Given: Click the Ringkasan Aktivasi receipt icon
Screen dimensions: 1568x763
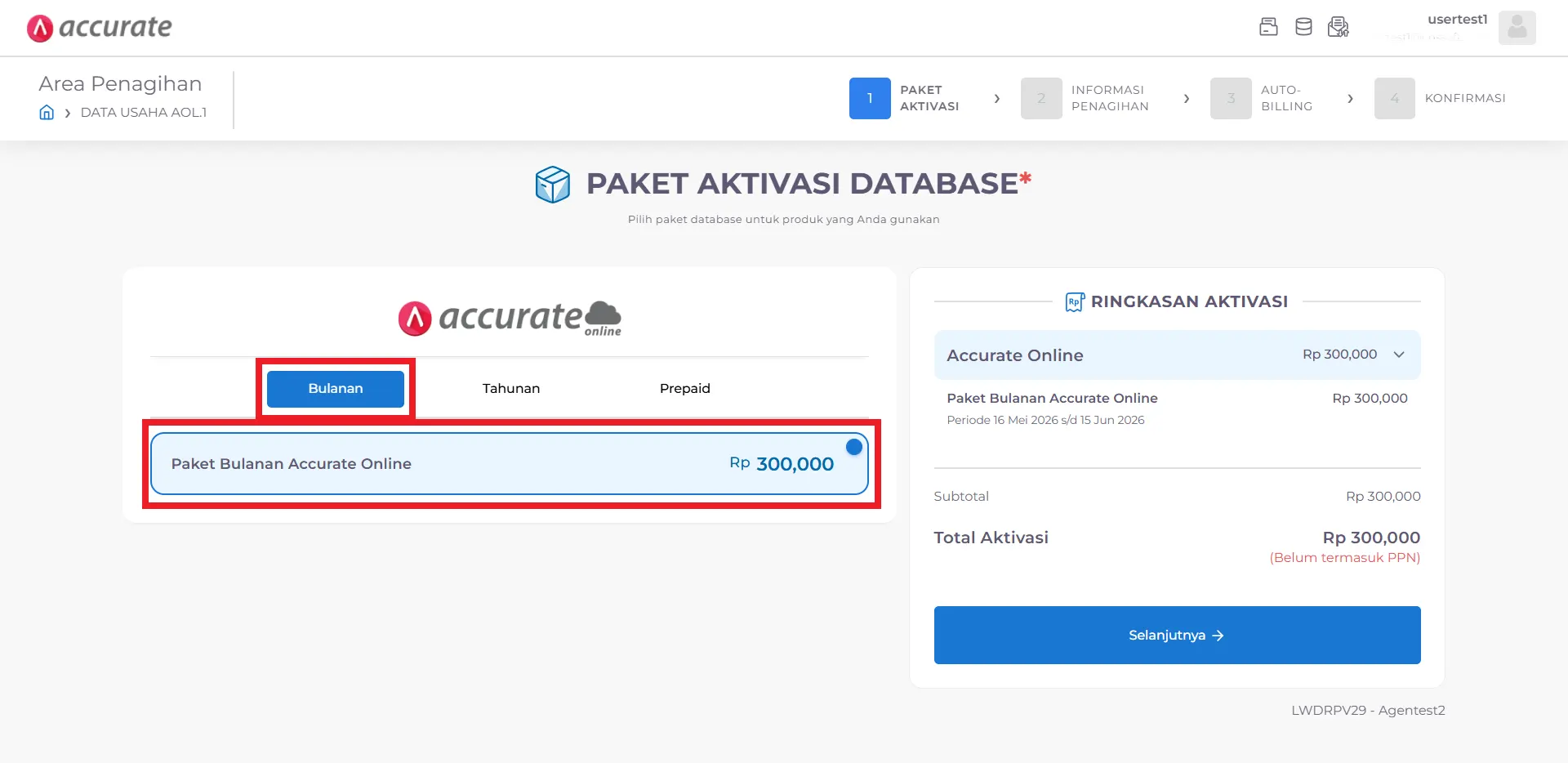Looking at the screenshot, I should [x=1075, y=302].
